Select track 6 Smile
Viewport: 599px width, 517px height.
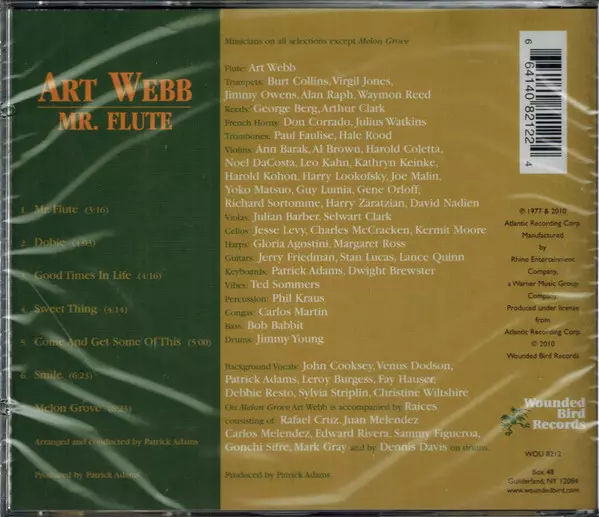pos(57,375)
